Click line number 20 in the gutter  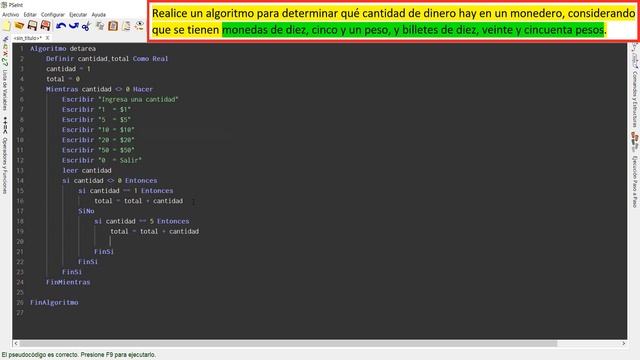click(20, 242)
